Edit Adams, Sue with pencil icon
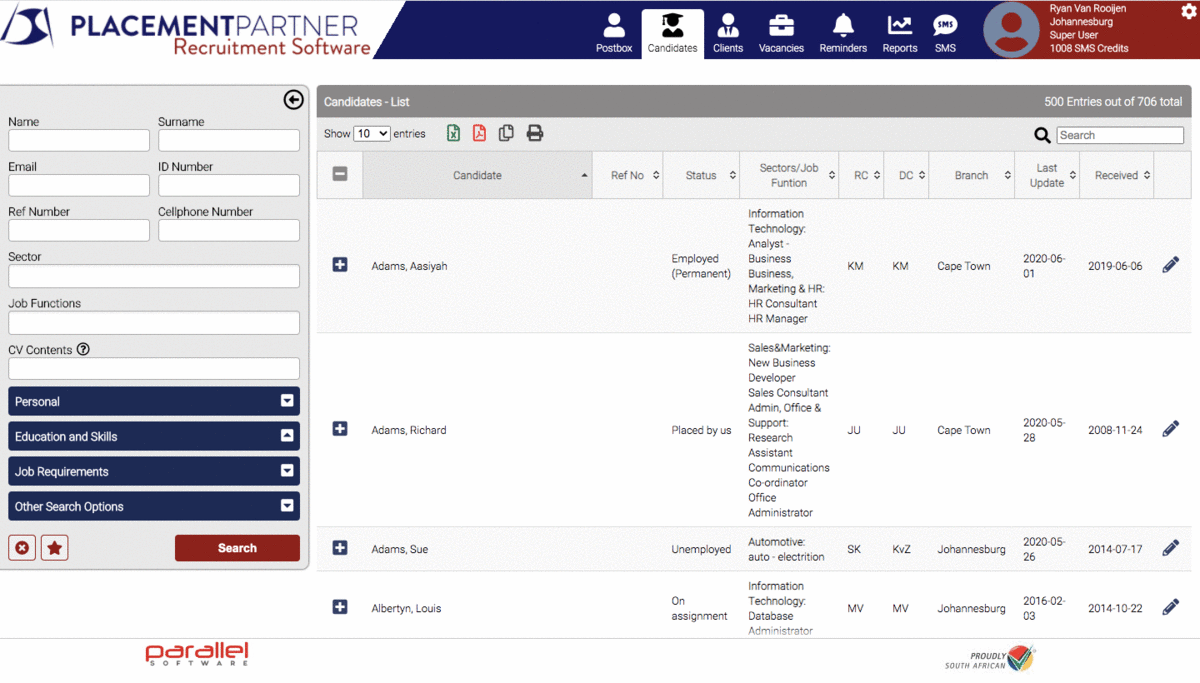1200x683 pixels. tap(1171, 548)
